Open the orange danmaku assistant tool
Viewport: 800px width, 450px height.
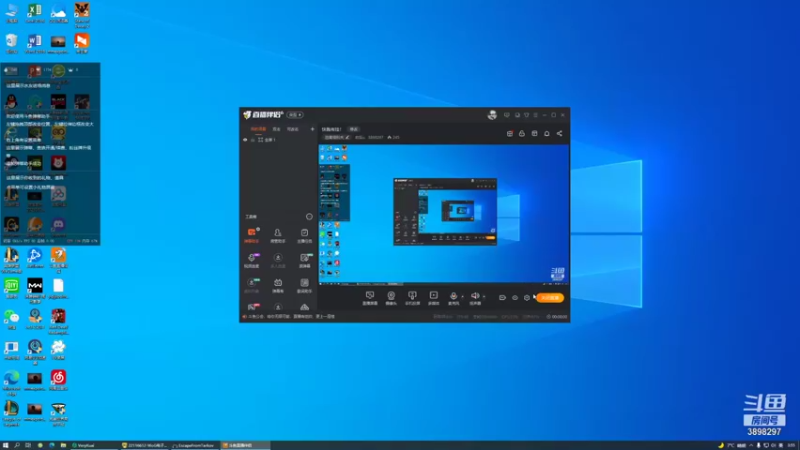252,235
